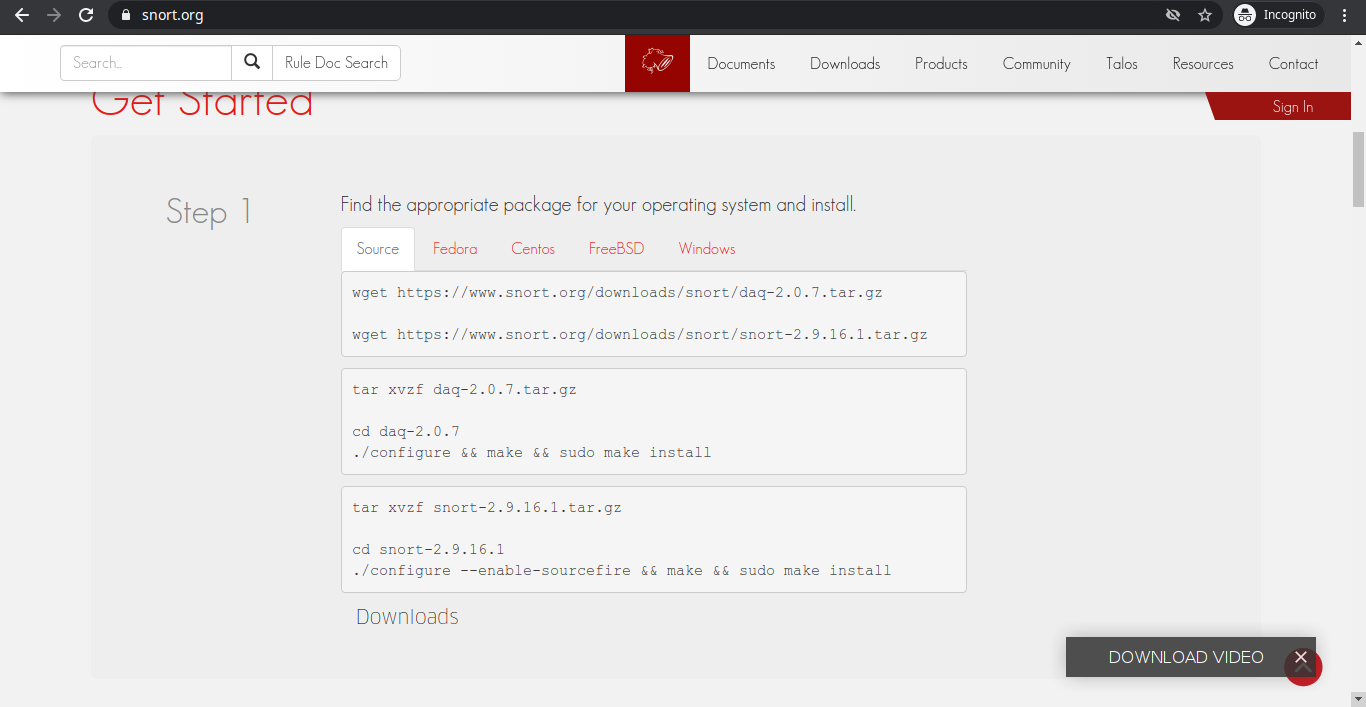Focus the browser address bar
Screen dimensions: 1366x707
pyautogui.click(x=640, y=15)
